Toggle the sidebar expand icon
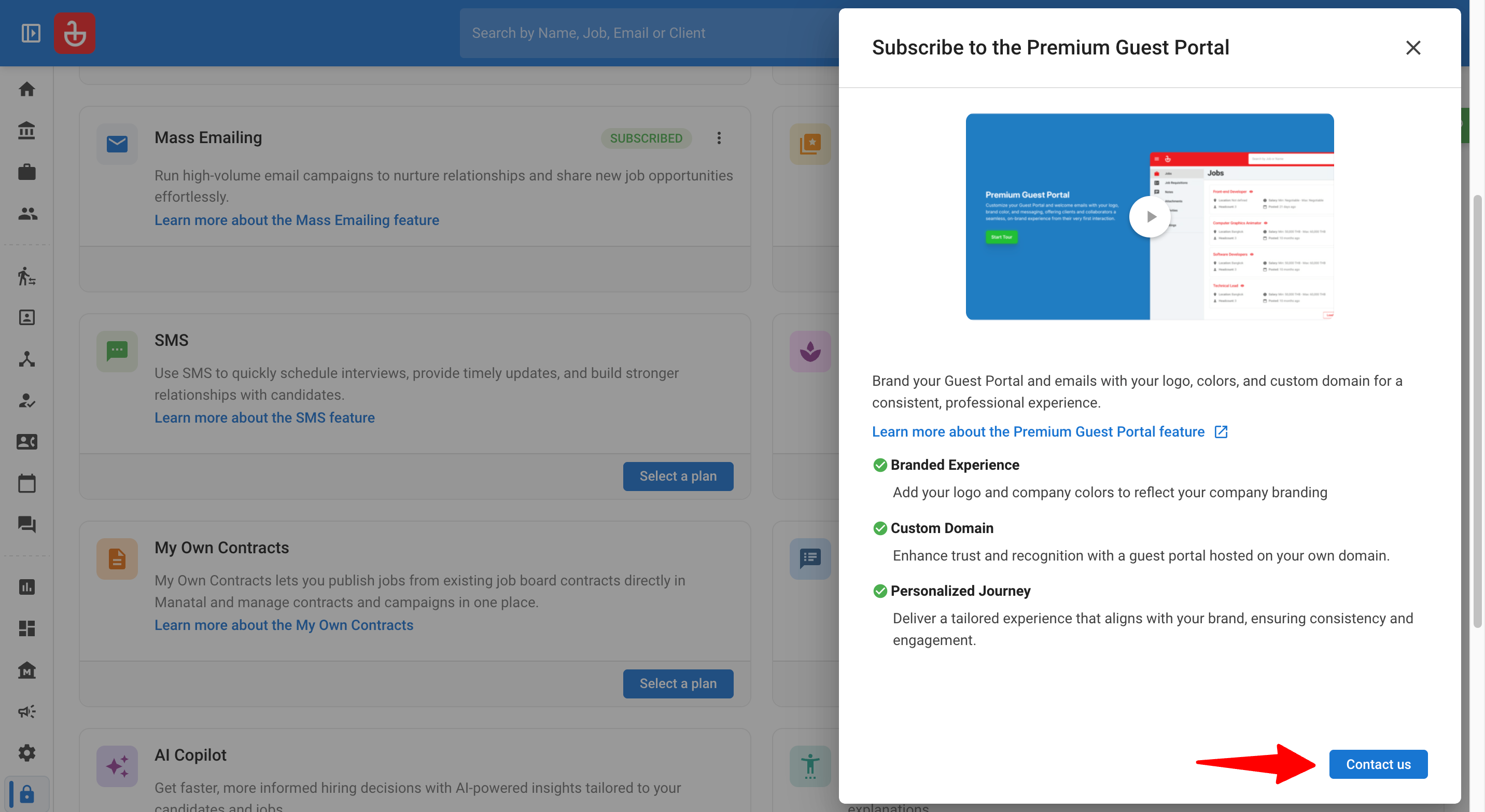The height and width of the screenshot is (812, 1485). [x=31, y=33]
